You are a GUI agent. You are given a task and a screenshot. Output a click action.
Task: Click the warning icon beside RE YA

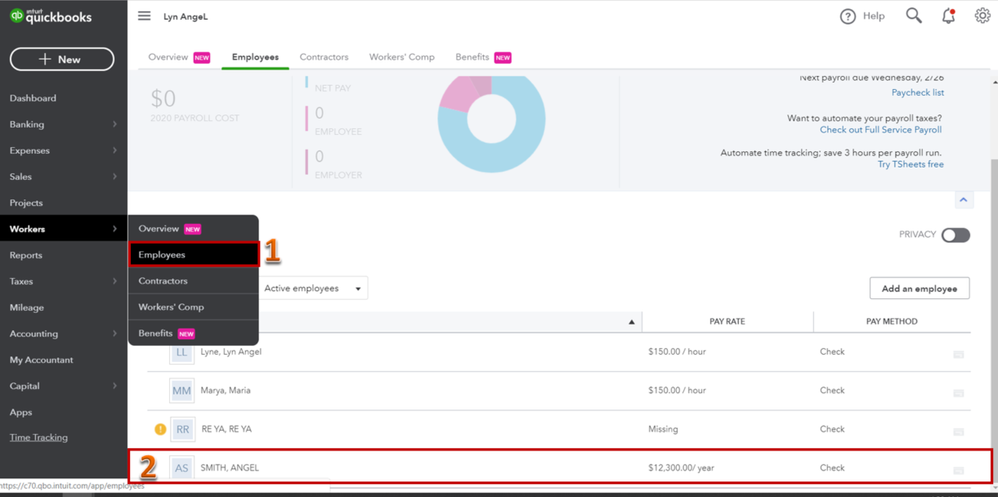click(x=160, y=429)
